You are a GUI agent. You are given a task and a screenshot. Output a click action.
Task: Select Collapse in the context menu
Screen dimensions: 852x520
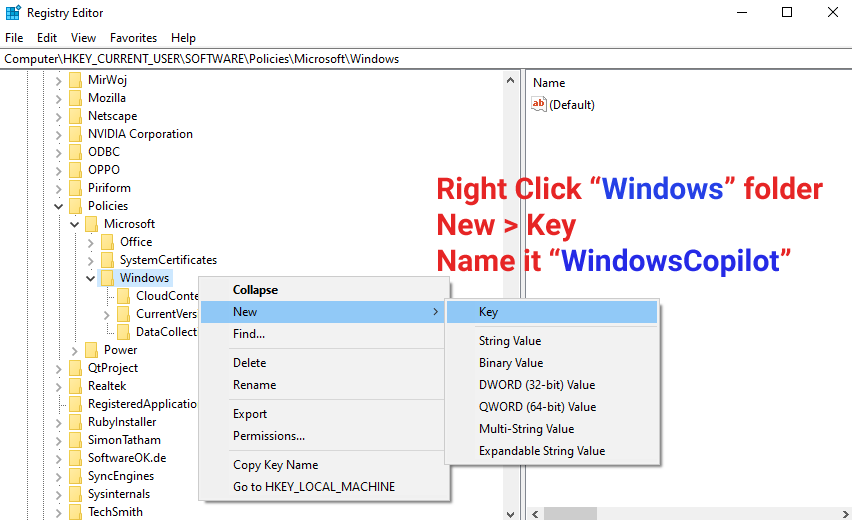point(323,290)
